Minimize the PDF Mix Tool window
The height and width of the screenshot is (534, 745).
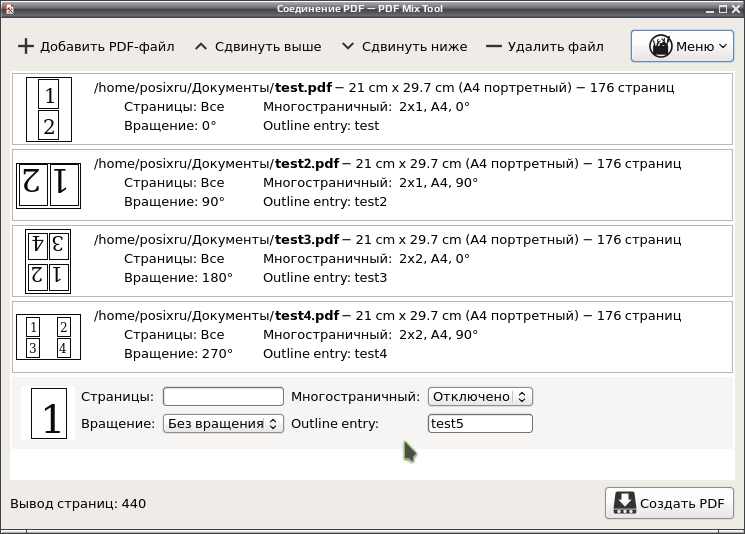tap(710, 9)
